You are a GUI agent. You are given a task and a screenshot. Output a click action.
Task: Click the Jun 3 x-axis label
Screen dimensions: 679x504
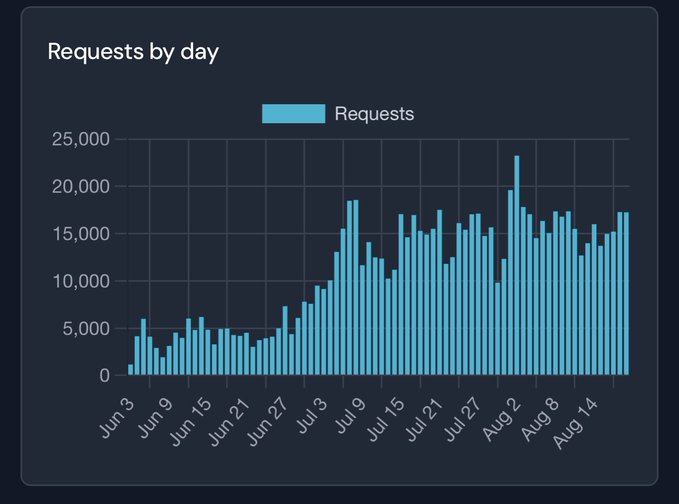(118, 418)
